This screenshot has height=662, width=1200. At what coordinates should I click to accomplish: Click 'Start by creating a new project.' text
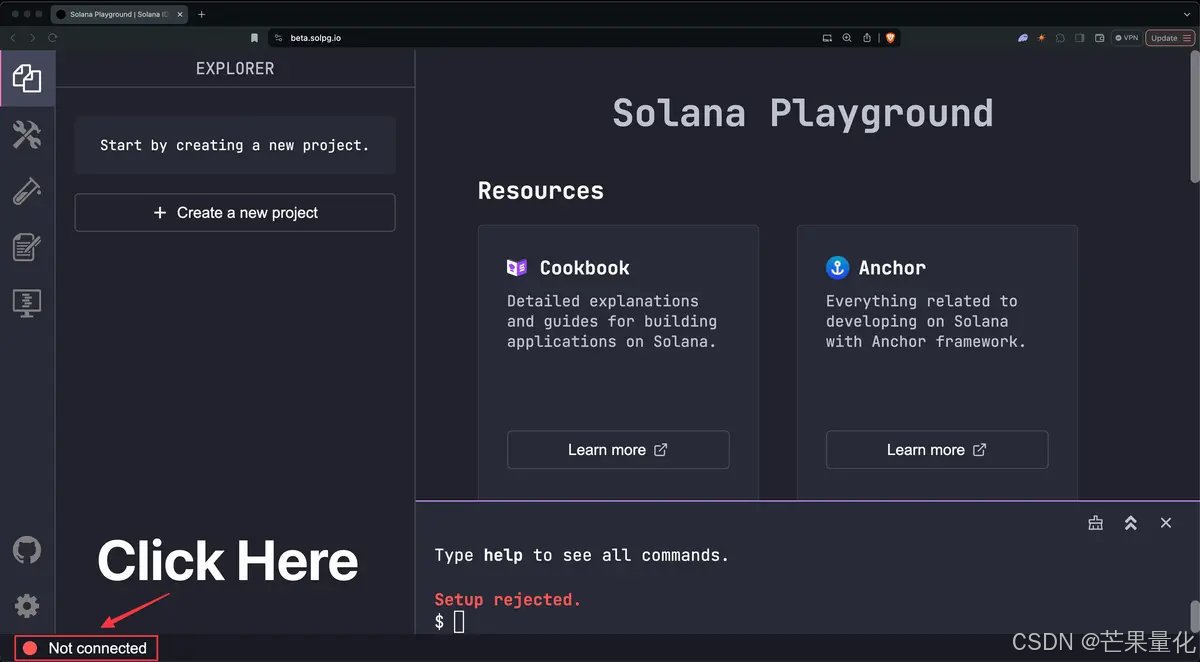tap(235, 145)
